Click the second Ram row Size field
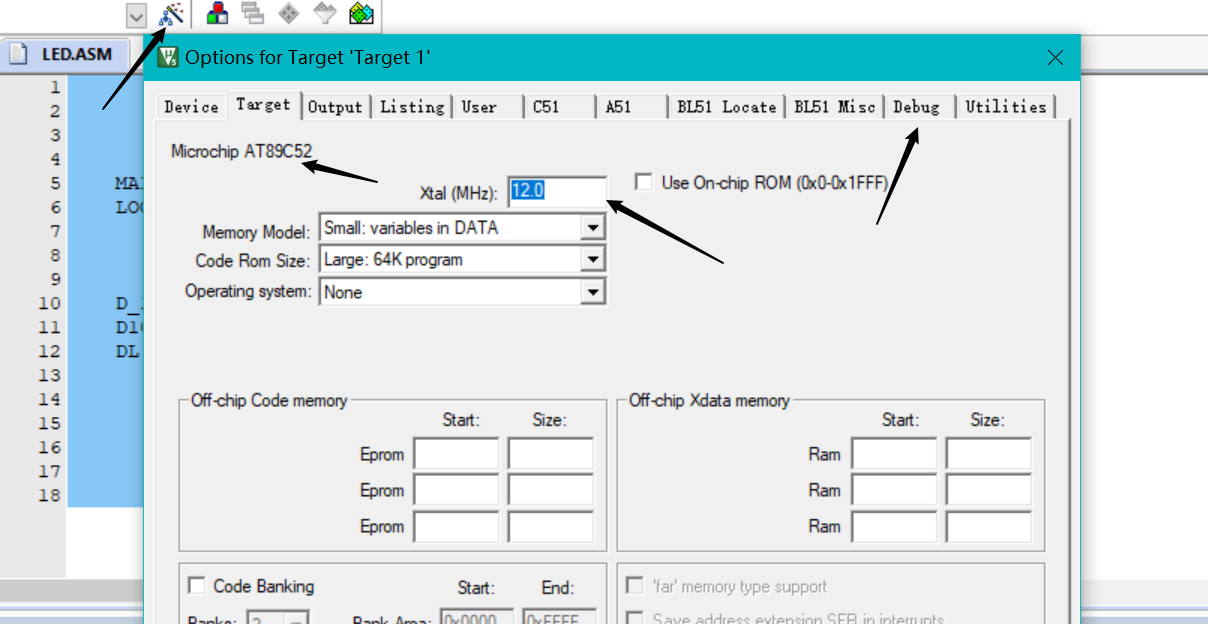 [x=988, y=490]
